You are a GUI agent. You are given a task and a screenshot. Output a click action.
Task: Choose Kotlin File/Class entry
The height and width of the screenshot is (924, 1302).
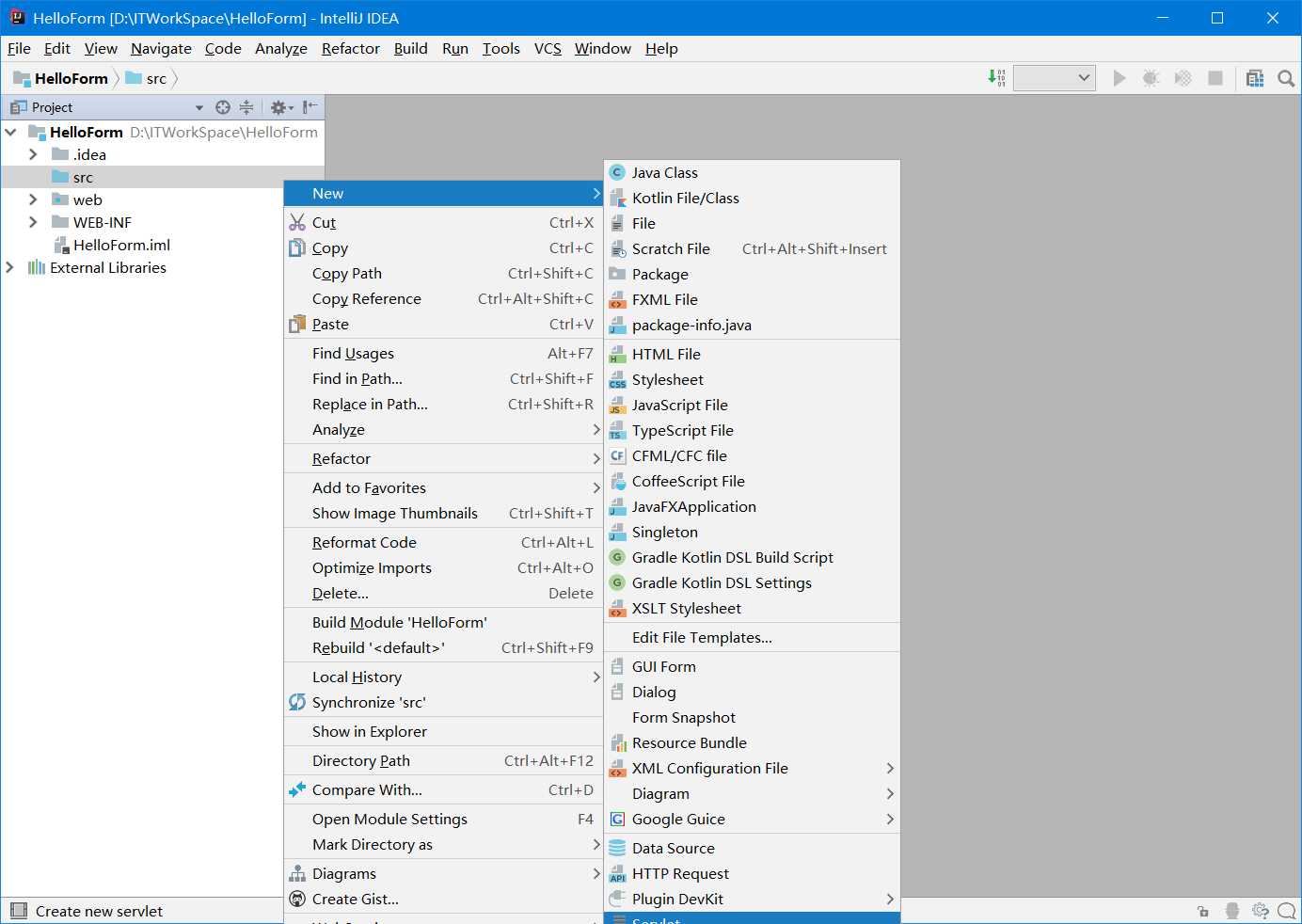(x=752, y=198)
